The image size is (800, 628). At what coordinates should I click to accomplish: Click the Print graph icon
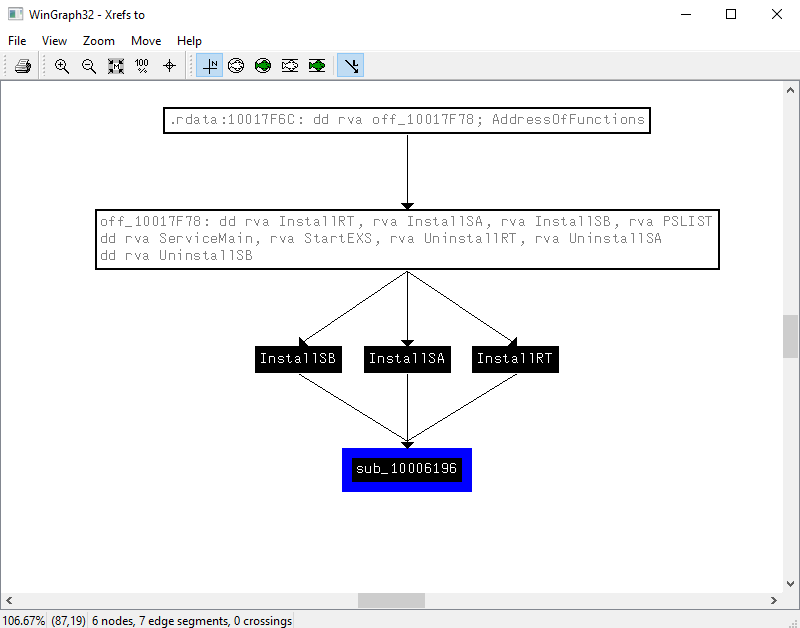23,66
